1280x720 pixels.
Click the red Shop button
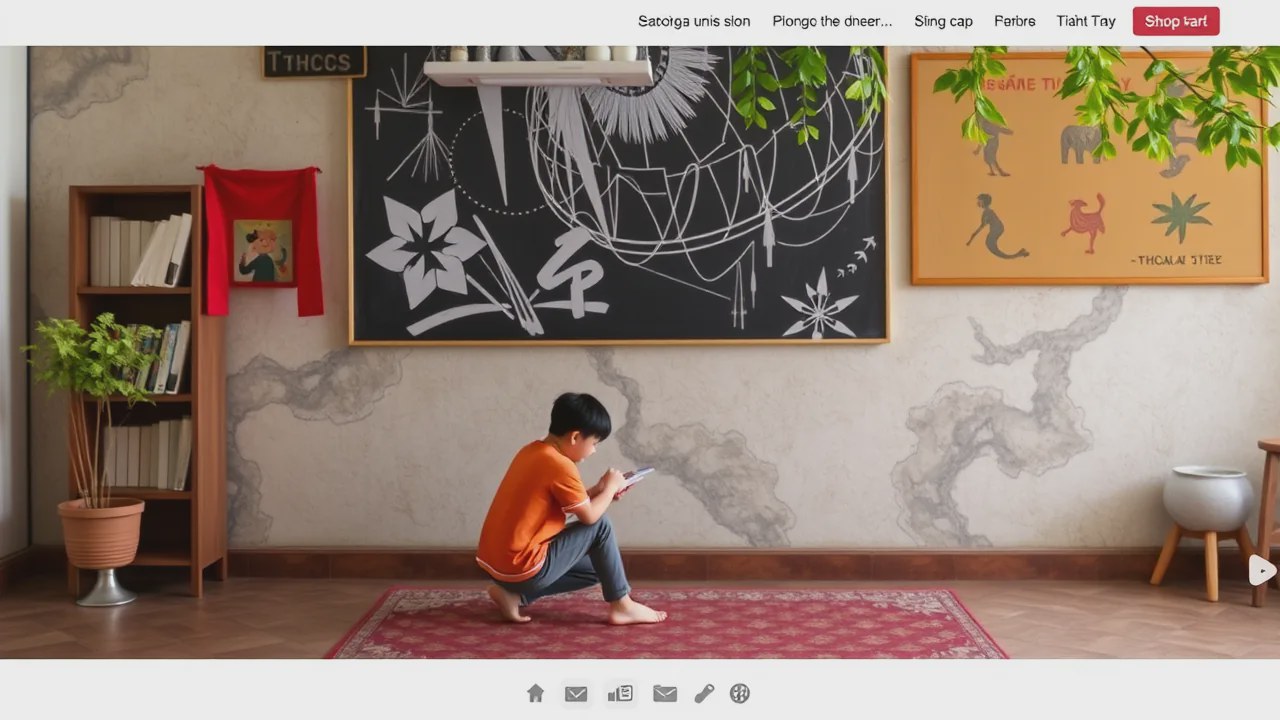point(1176,21)
